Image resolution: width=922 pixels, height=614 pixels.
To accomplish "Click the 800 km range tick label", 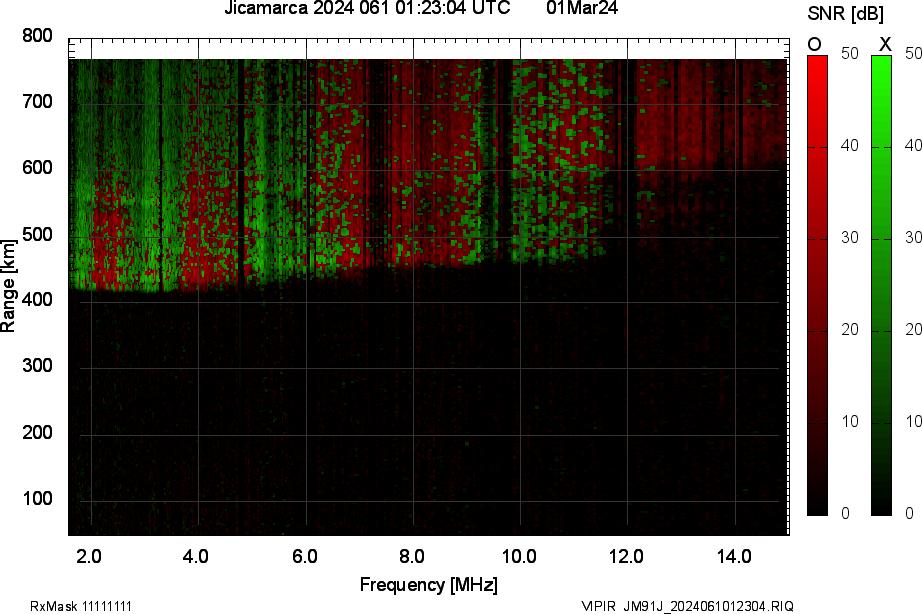I will [x=37, y=36].
